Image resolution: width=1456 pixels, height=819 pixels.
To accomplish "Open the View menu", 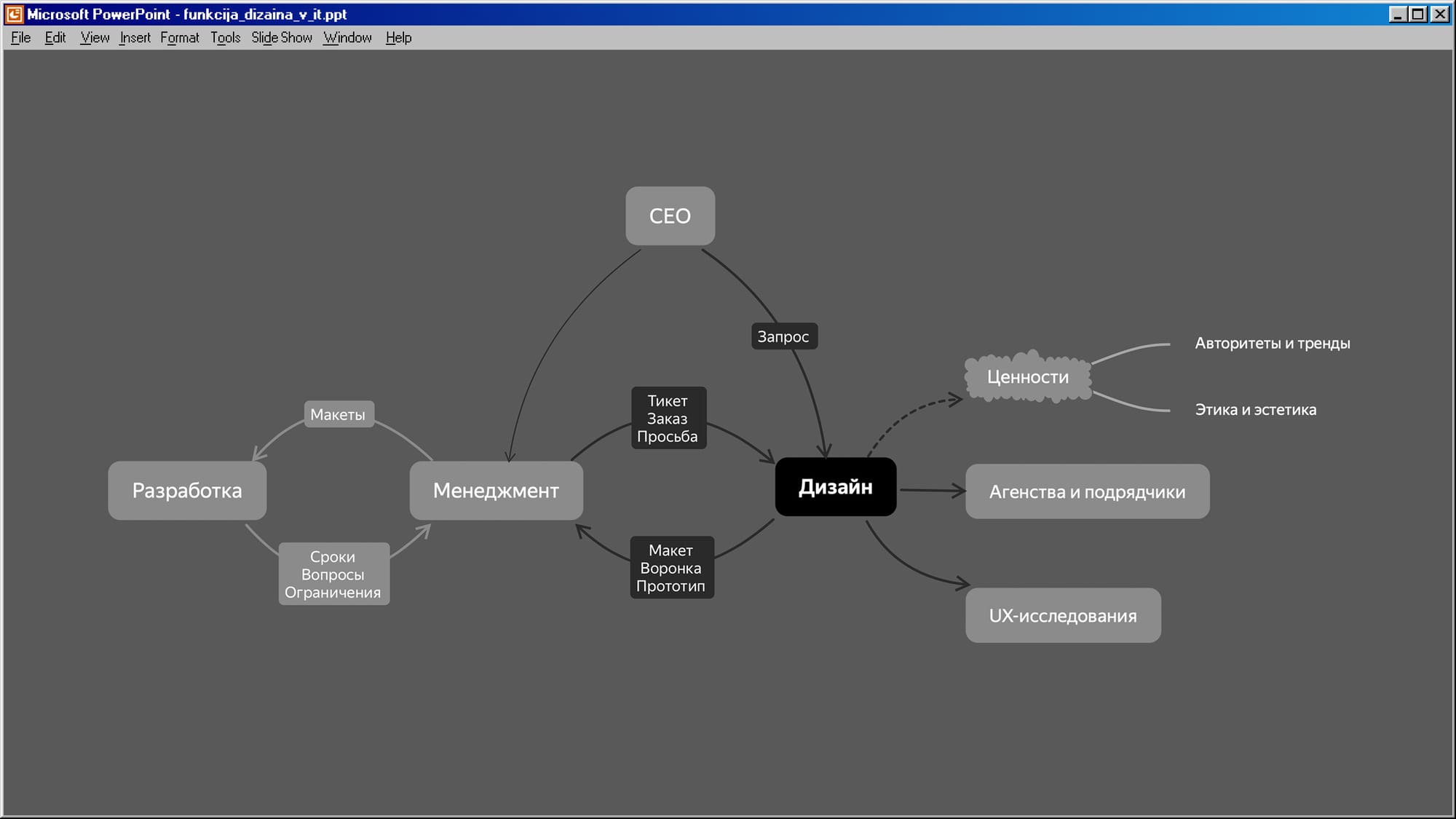I will [95, 38].
